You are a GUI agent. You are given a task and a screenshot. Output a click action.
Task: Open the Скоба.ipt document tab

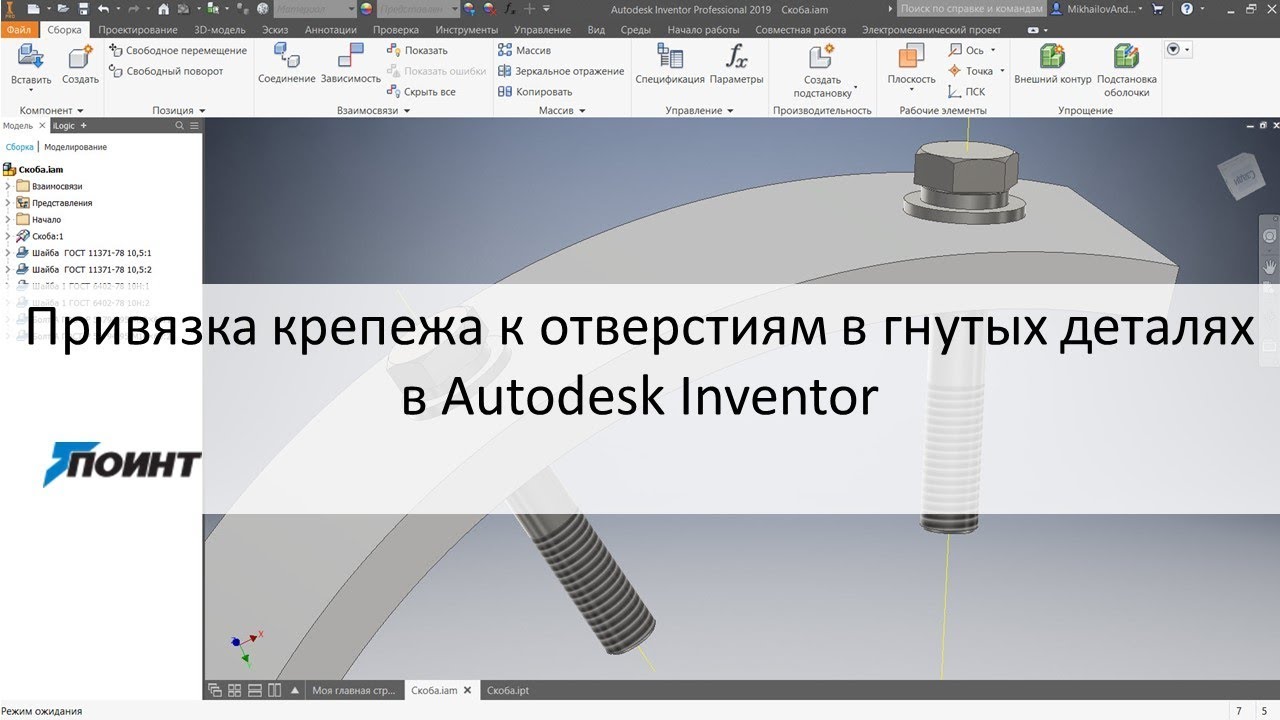[508, 690]
